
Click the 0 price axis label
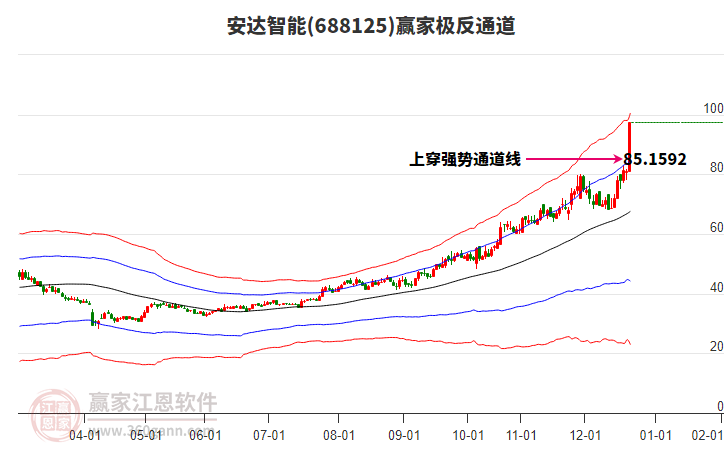click(720, 406)
